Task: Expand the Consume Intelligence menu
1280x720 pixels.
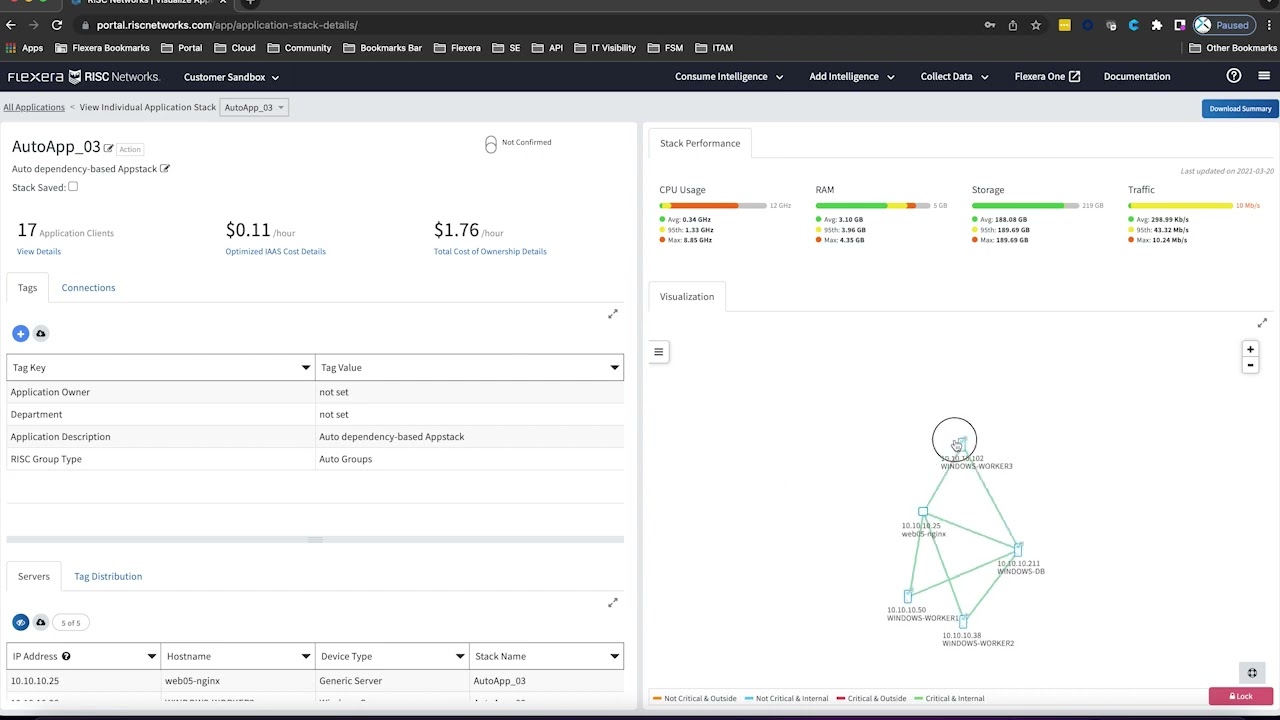Action: 729,76
